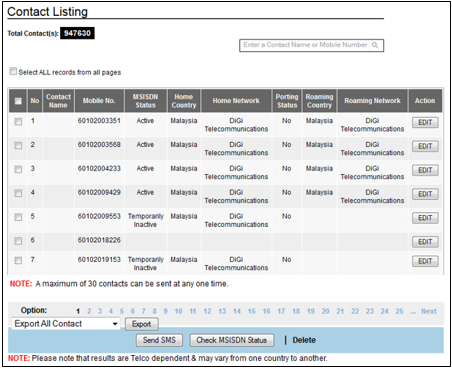Go to page 2 of contacts
This screenshot has height=369, width=452.
click(89, 311)
